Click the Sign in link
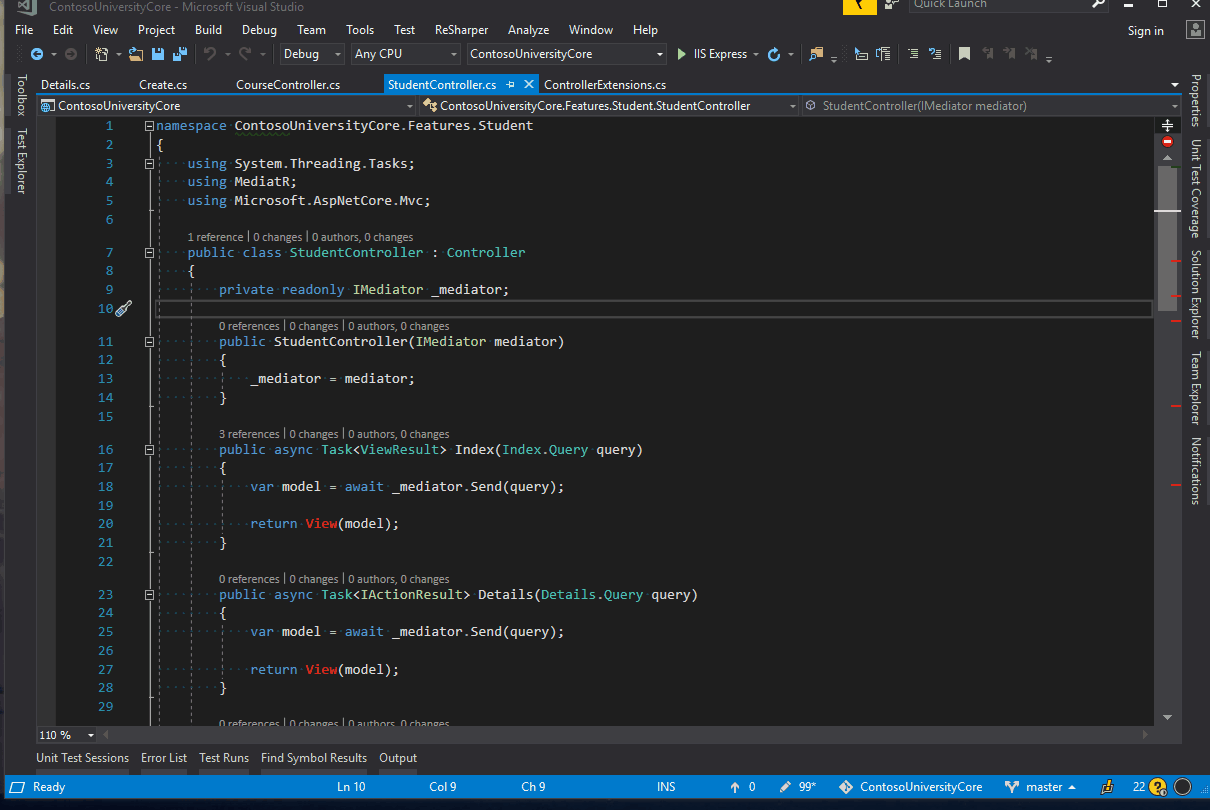 (1146, 30)
